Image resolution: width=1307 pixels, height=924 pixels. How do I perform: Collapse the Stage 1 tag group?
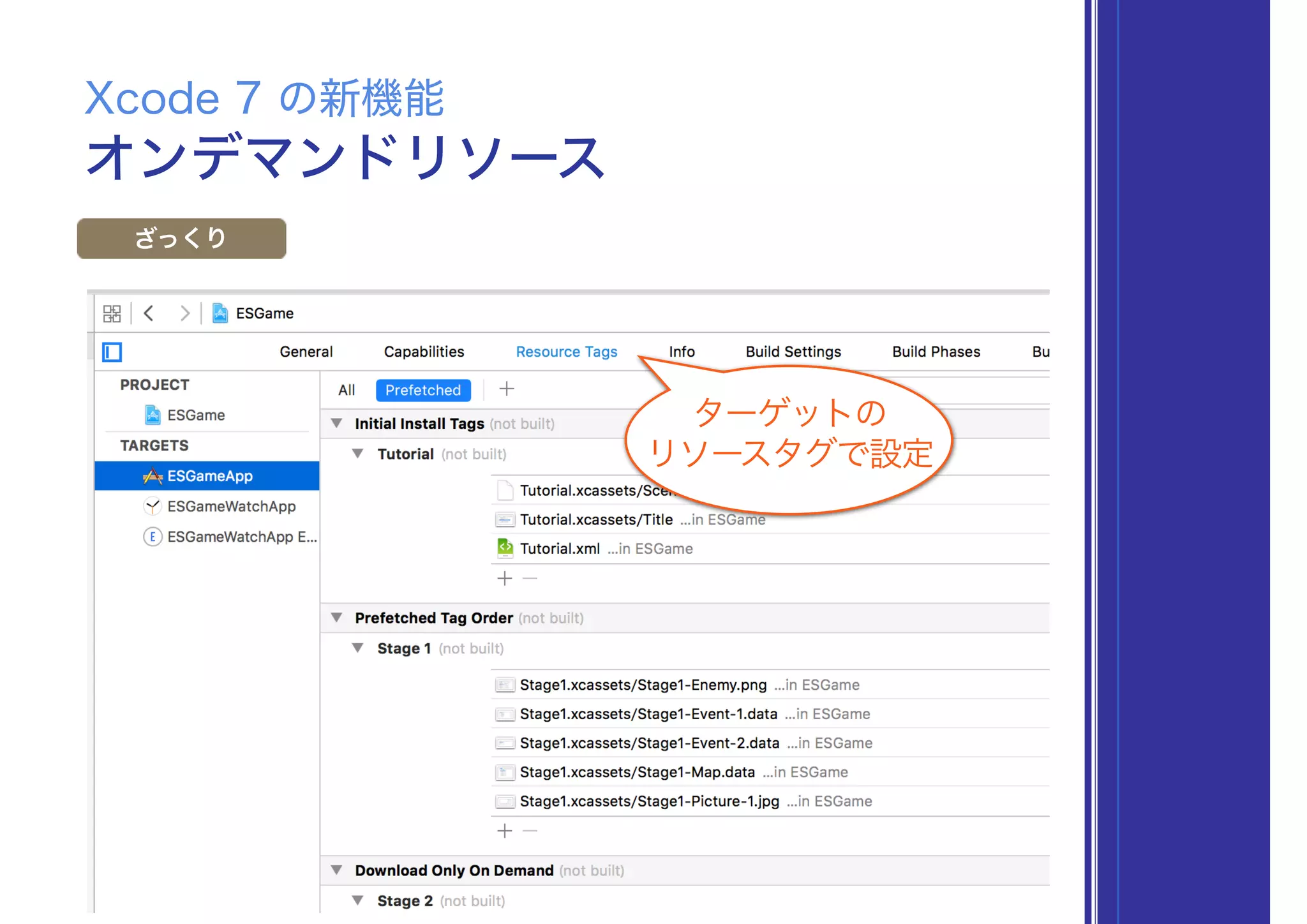[358, 648]
